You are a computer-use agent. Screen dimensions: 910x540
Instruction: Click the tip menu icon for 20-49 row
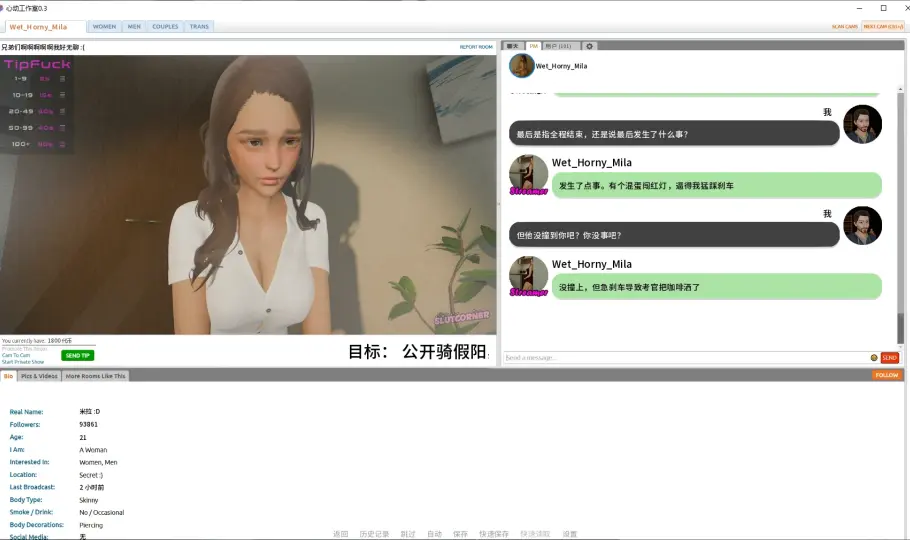click(x=62, y=111)
